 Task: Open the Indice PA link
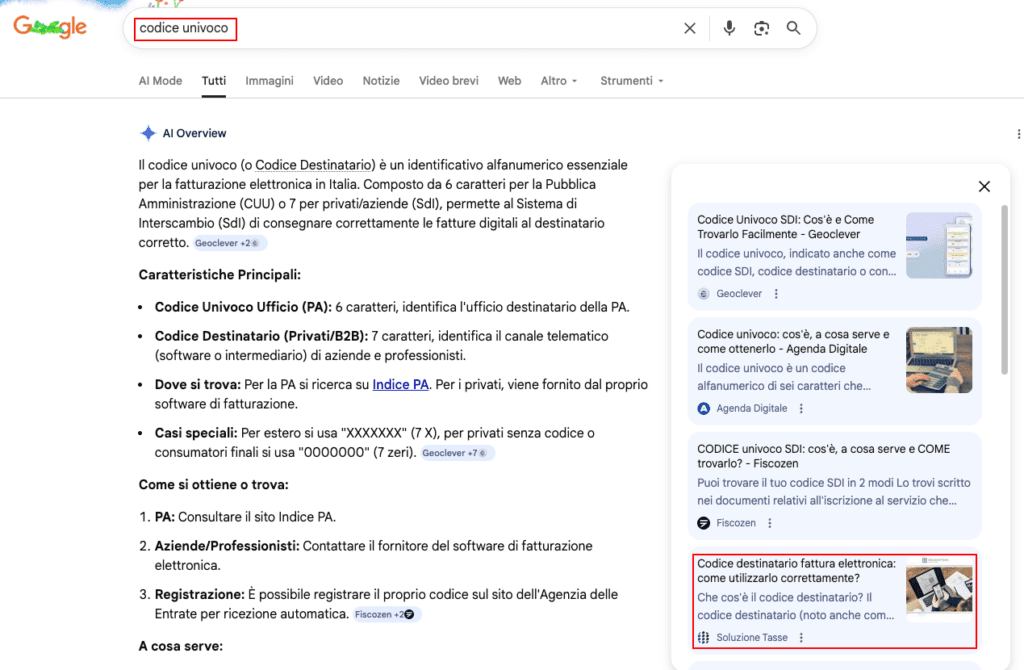click(x=400, y=383)
